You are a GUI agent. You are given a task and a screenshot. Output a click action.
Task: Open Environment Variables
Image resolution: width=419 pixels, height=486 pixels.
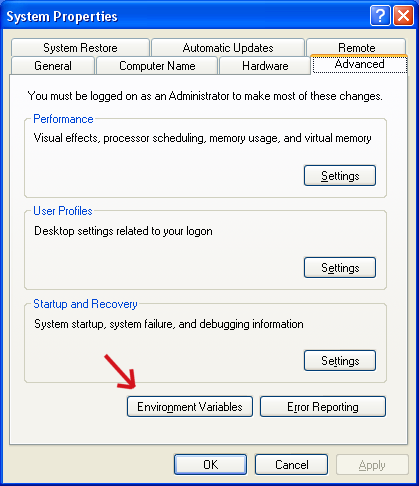(190, 406)
